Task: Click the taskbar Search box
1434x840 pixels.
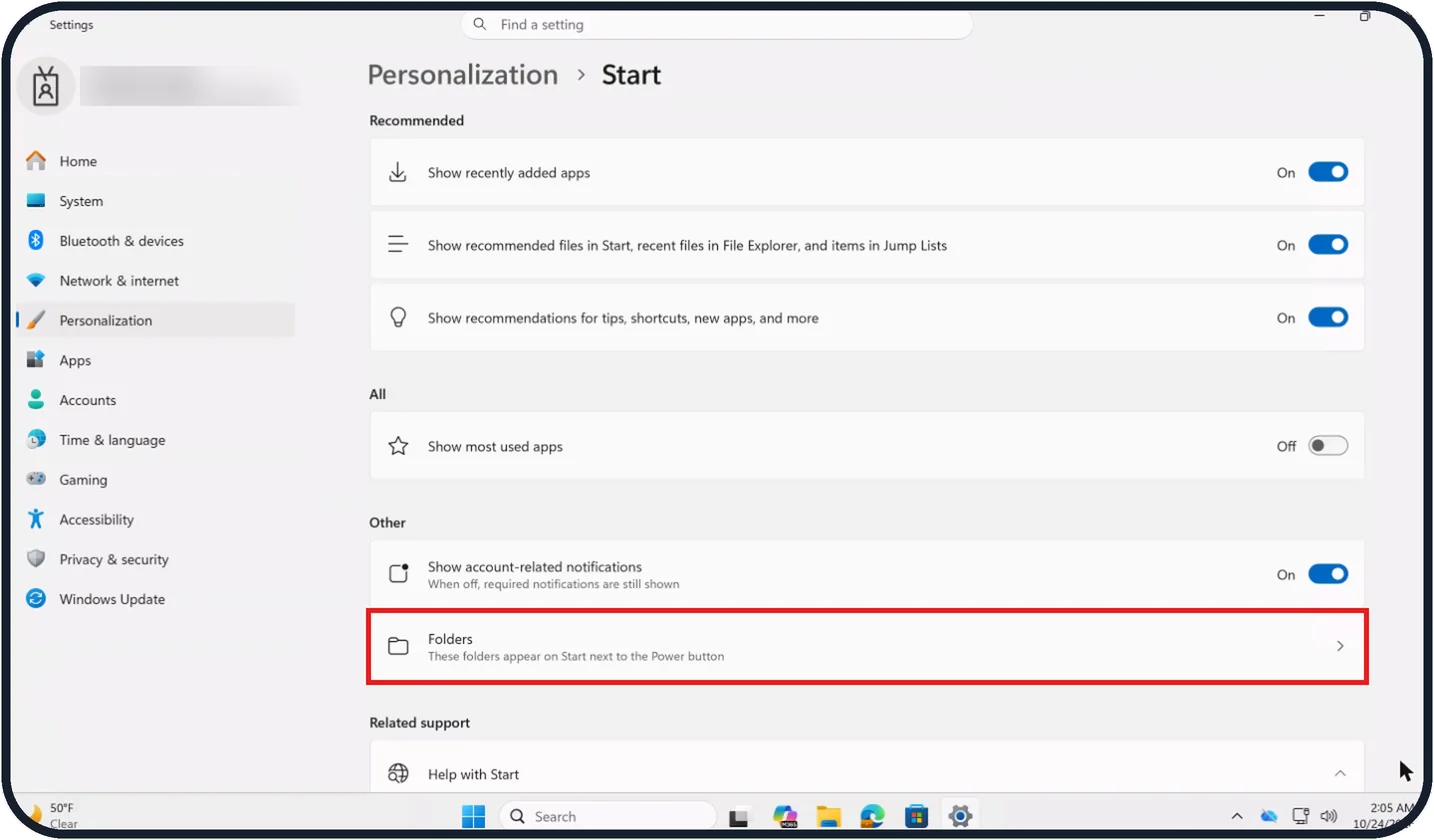Action: click(607, 816)
